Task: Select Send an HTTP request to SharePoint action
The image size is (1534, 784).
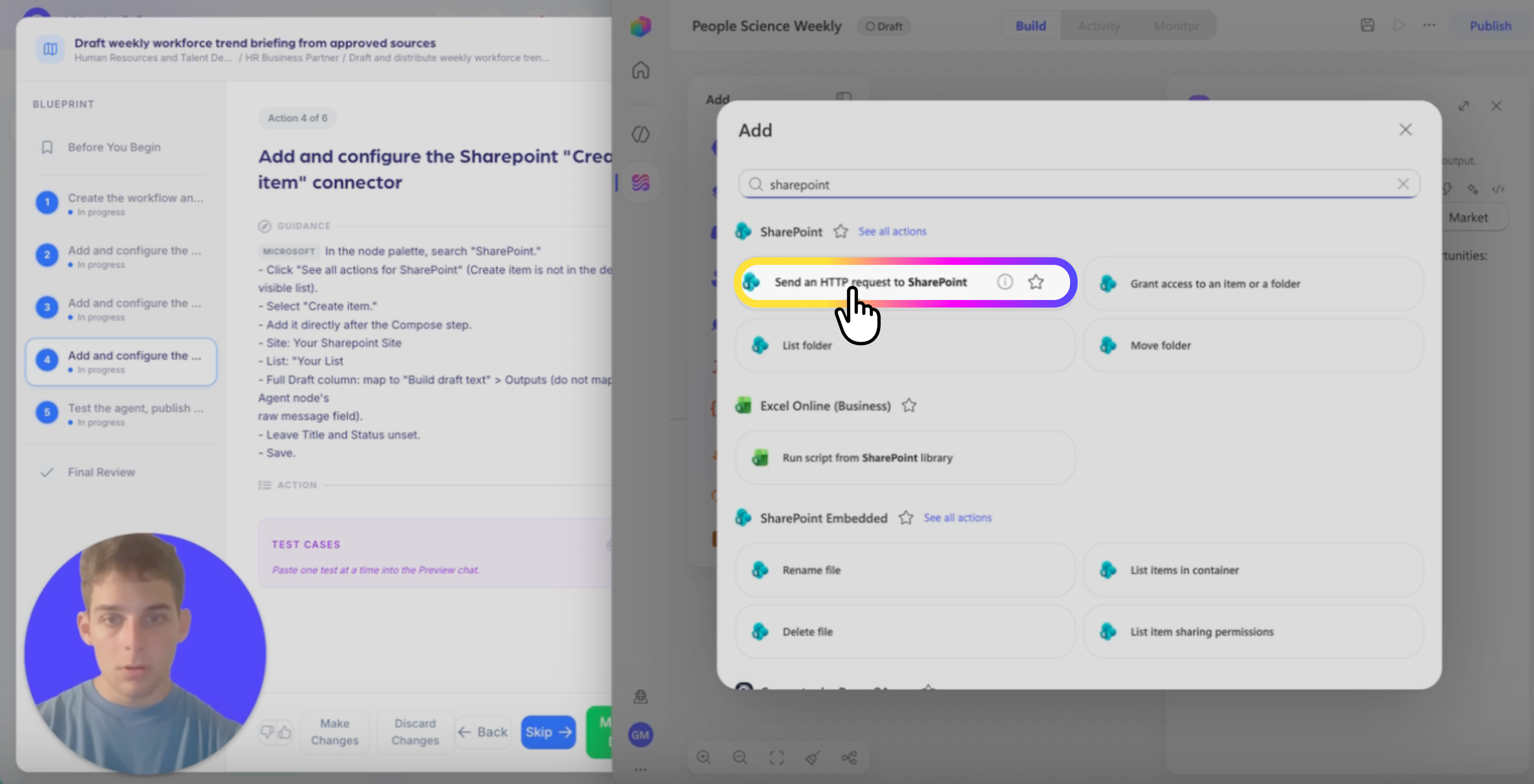Action: tap(905, 282)
